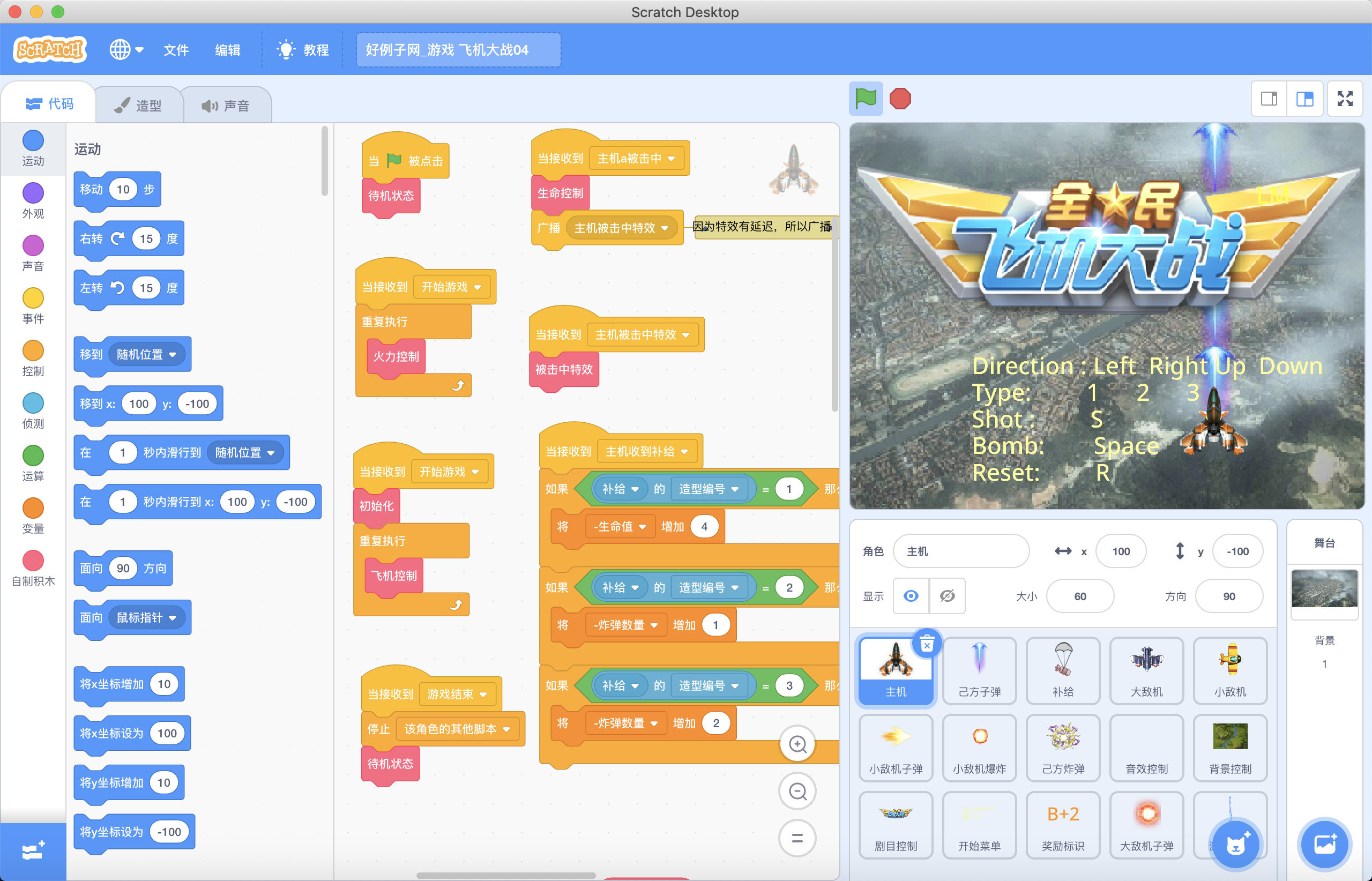The image size is (1372, 881).
Task: Switch to the 代码 tab
Action: click(49, 104)
